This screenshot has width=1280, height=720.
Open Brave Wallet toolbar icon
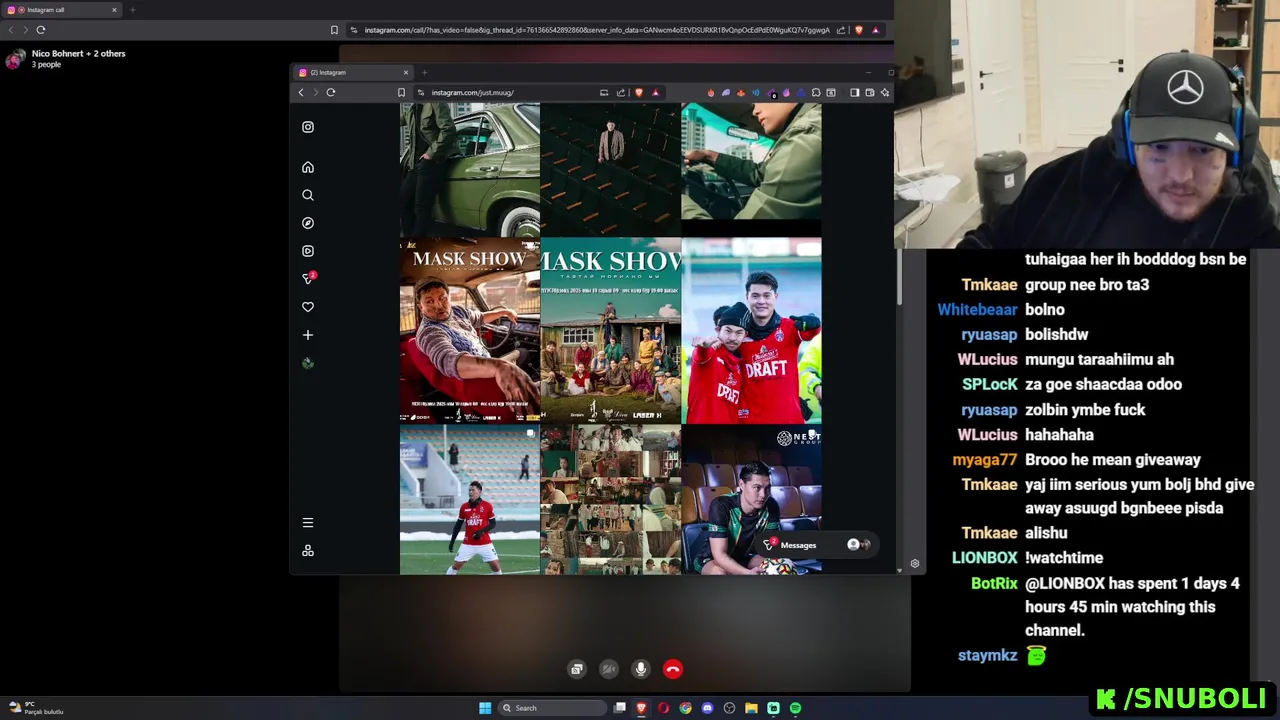870,92
